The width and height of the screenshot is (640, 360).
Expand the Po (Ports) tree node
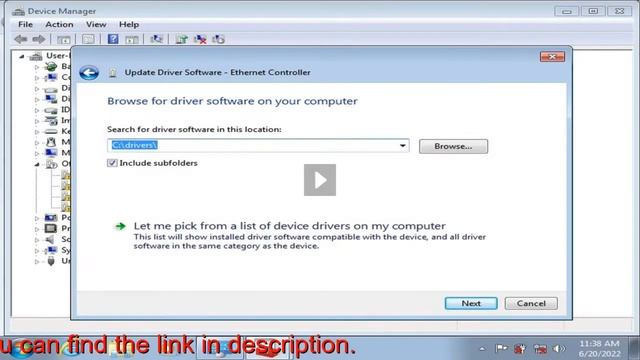click(37, 218)
